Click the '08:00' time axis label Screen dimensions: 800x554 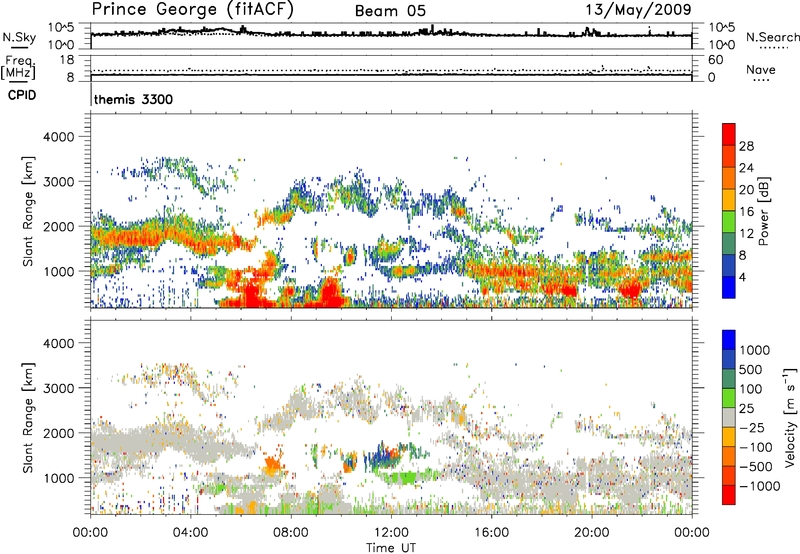291,533
